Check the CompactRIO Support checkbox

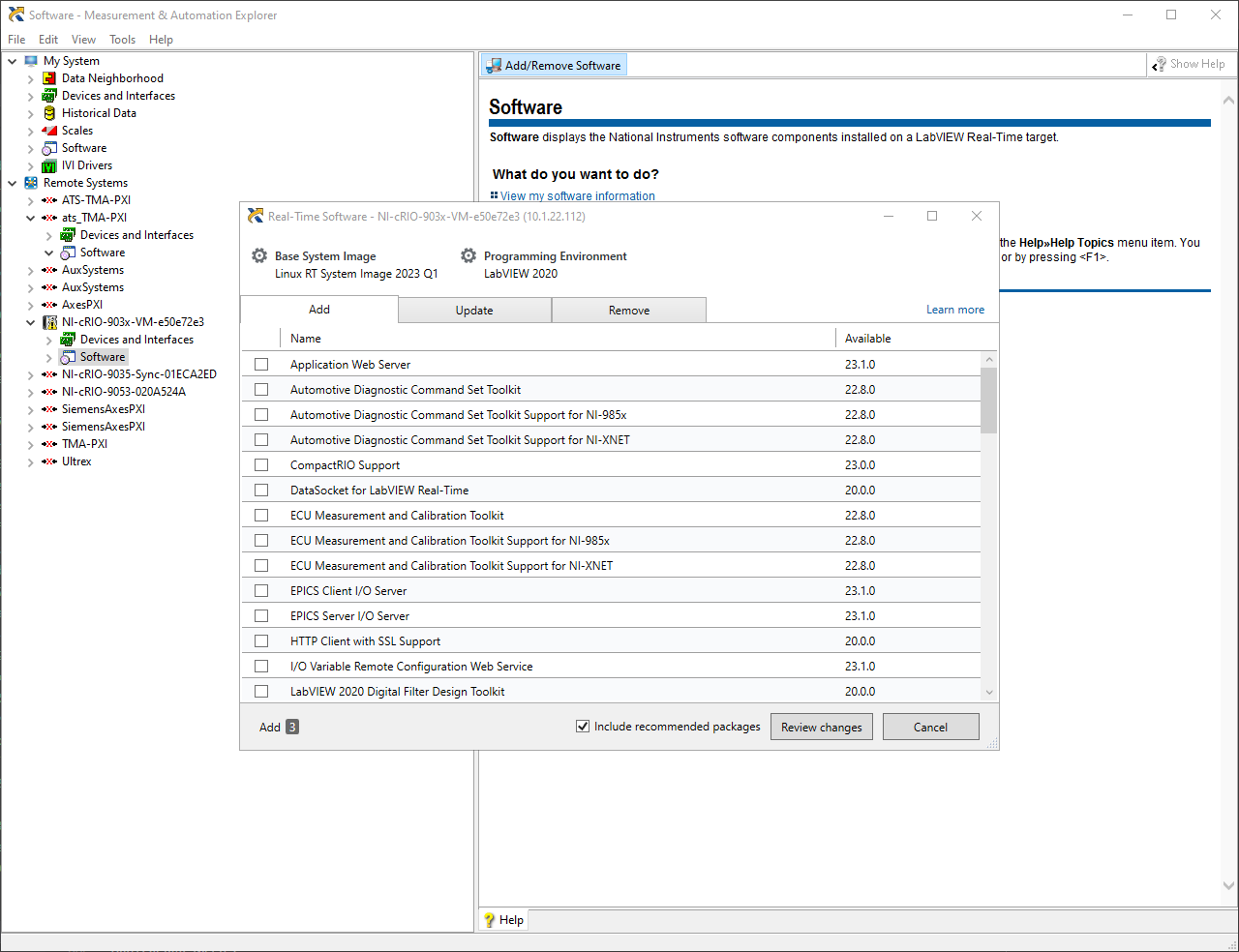click(261, 465)
